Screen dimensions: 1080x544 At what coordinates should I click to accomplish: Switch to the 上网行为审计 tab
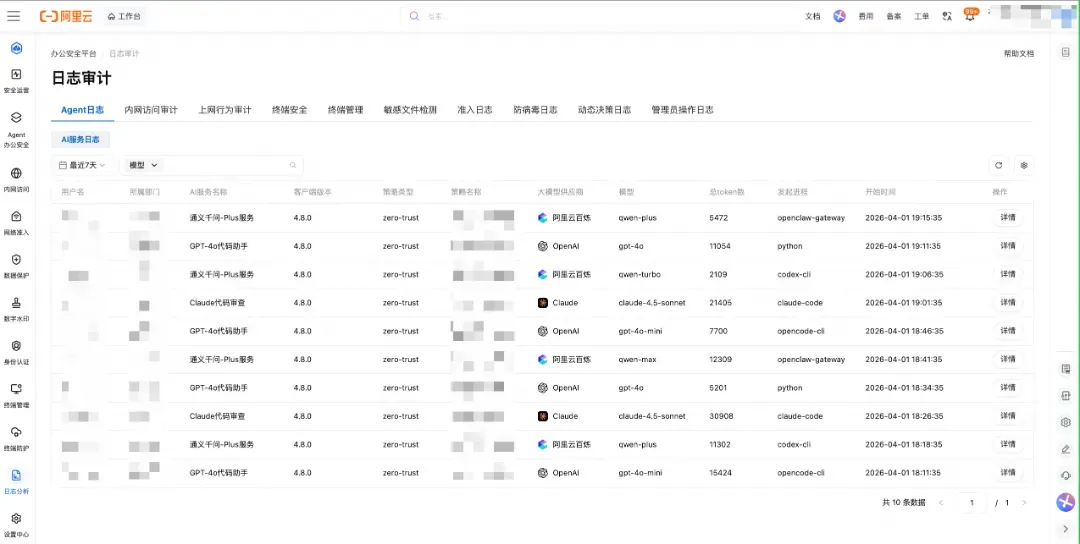click(225, 109)
